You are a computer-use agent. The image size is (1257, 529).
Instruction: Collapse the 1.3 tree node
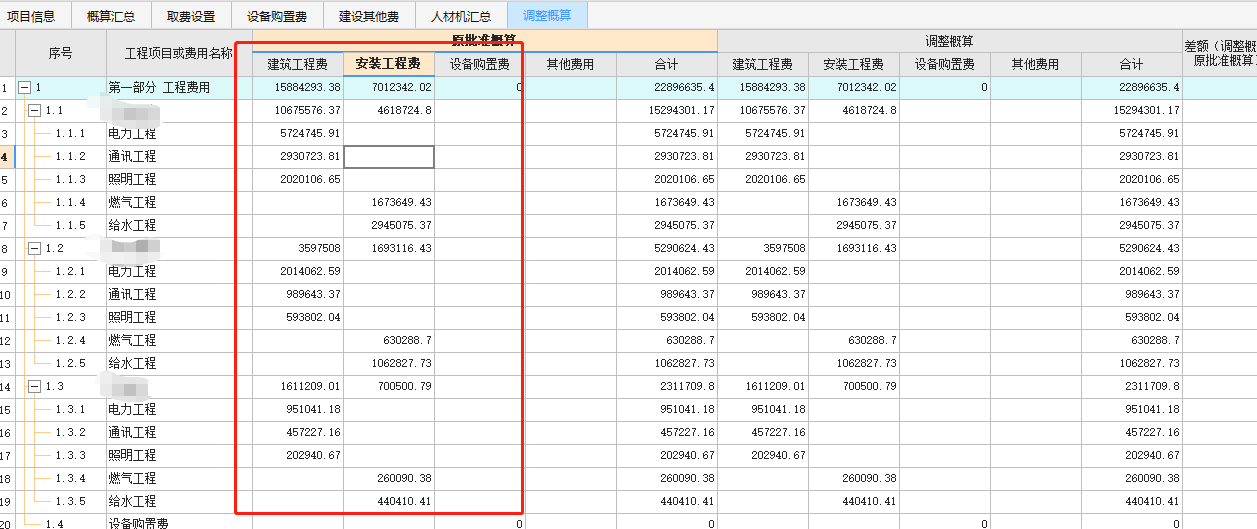[35, 387]
